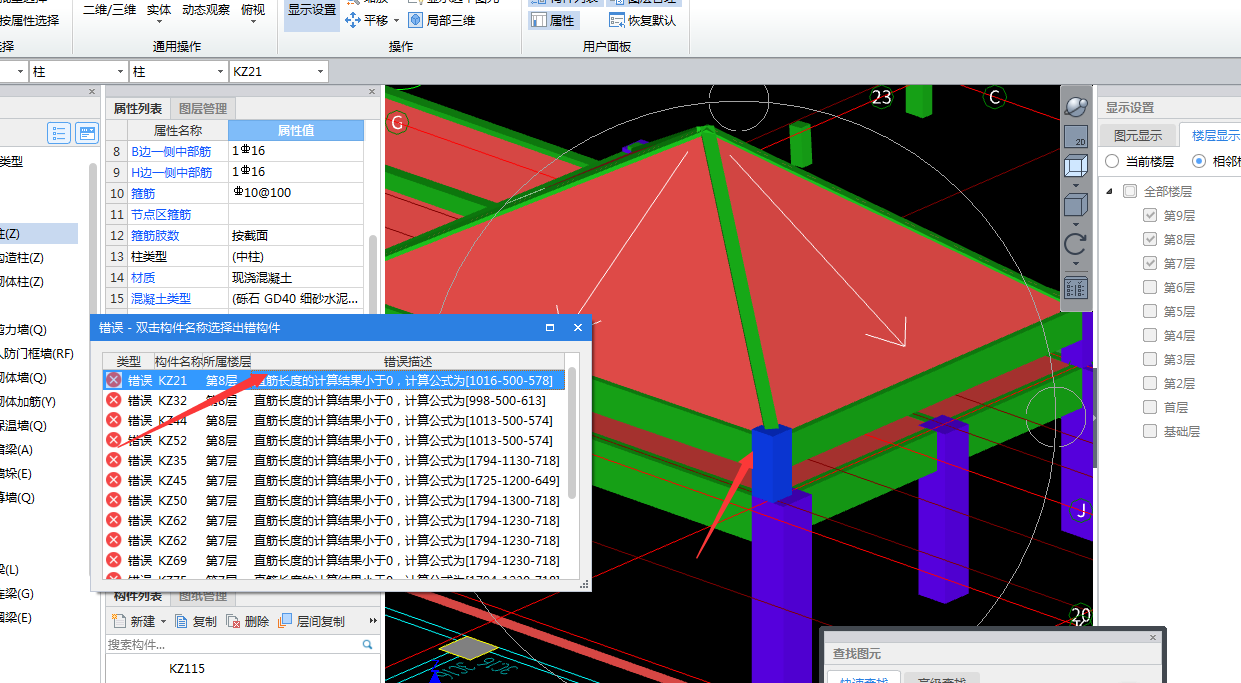Maximize the error dialog window
Viewport: 1241px width, 683px height.
(550, 327)
